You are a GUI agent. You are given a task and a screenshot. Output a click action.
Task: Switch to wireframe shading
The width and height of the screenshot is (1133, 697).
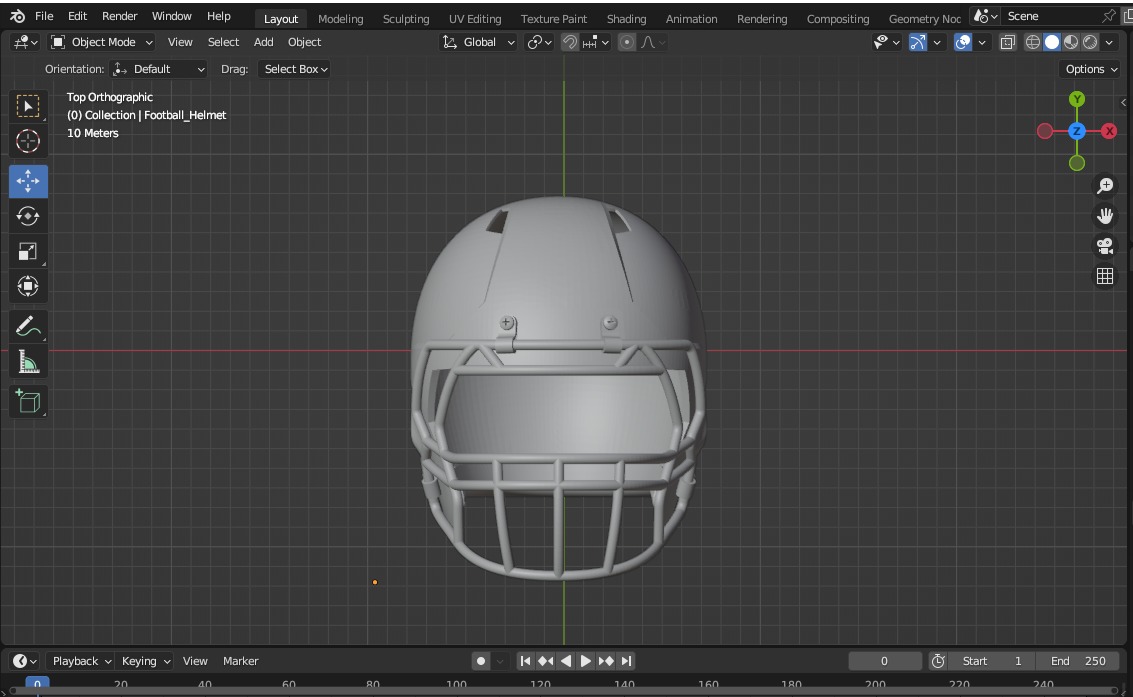[x=1033, y=43]
